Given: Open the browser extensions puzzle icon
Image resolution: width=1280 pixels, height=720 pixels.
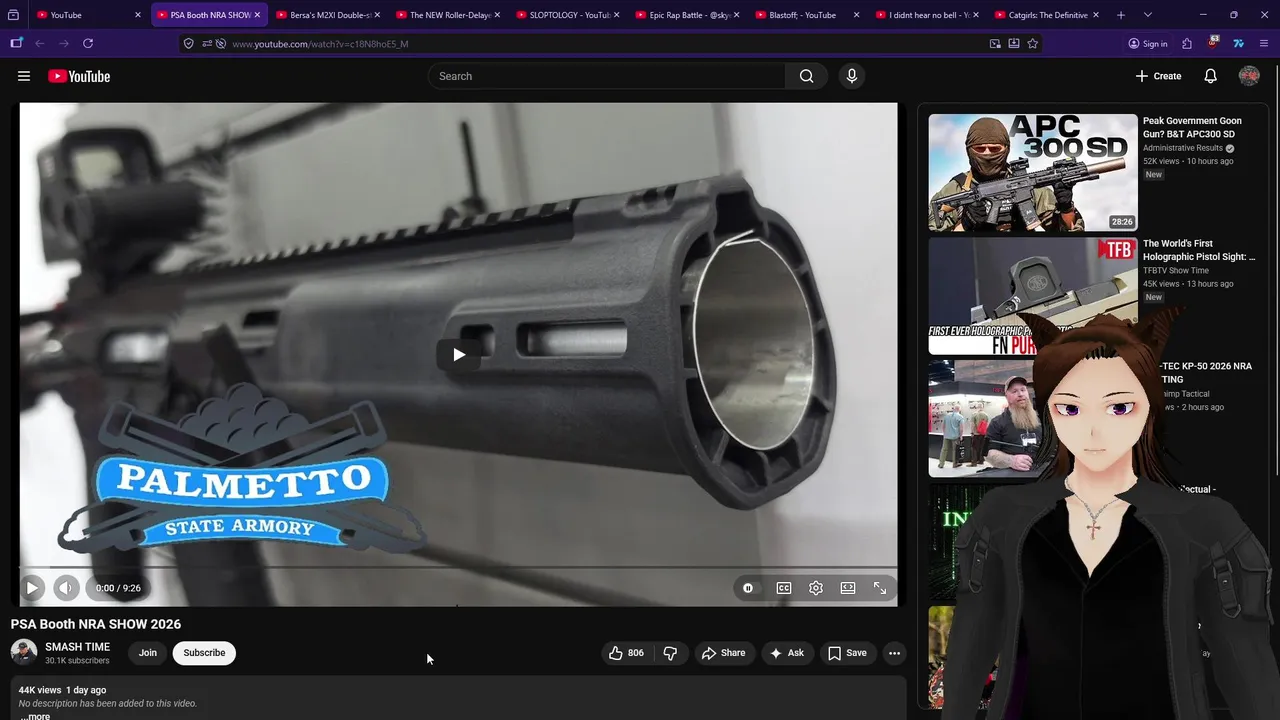Looking at the screenshot, I should click(x=1187, y=43).
